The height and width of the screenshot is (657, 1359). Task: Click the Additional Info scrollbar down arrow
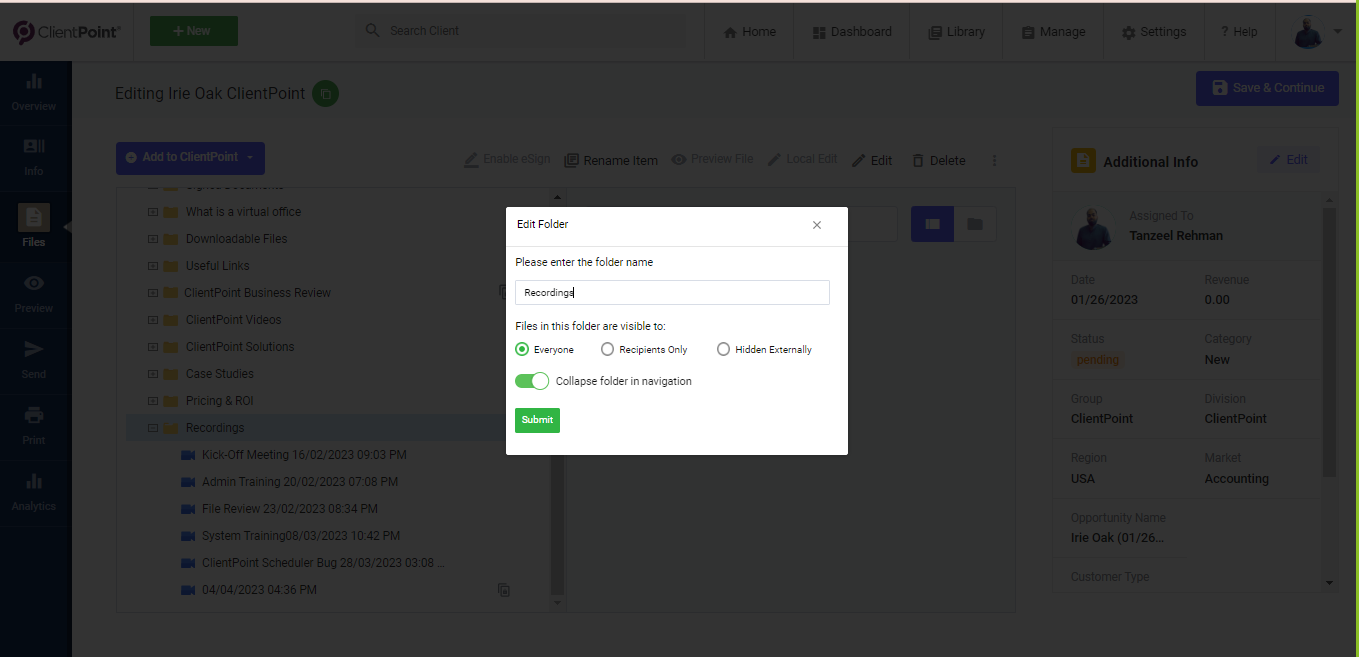point(1330,582)
